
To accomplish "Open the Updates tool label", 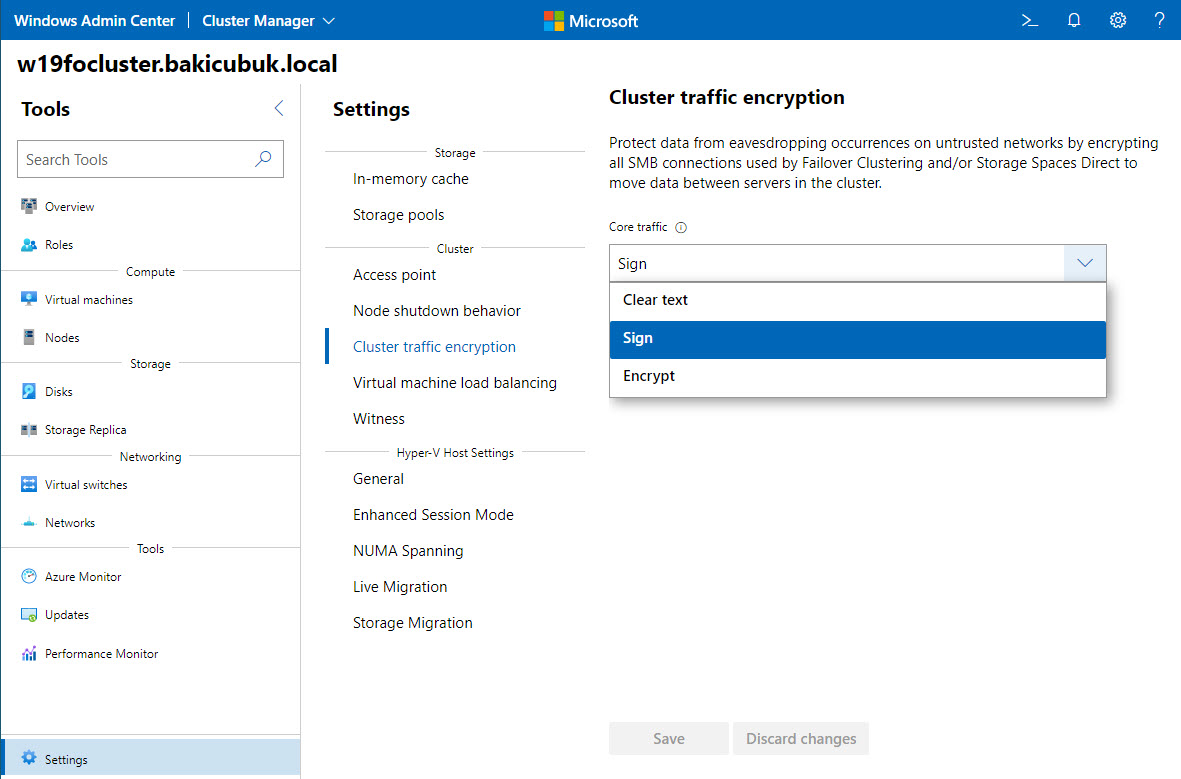I will (67, 615).
